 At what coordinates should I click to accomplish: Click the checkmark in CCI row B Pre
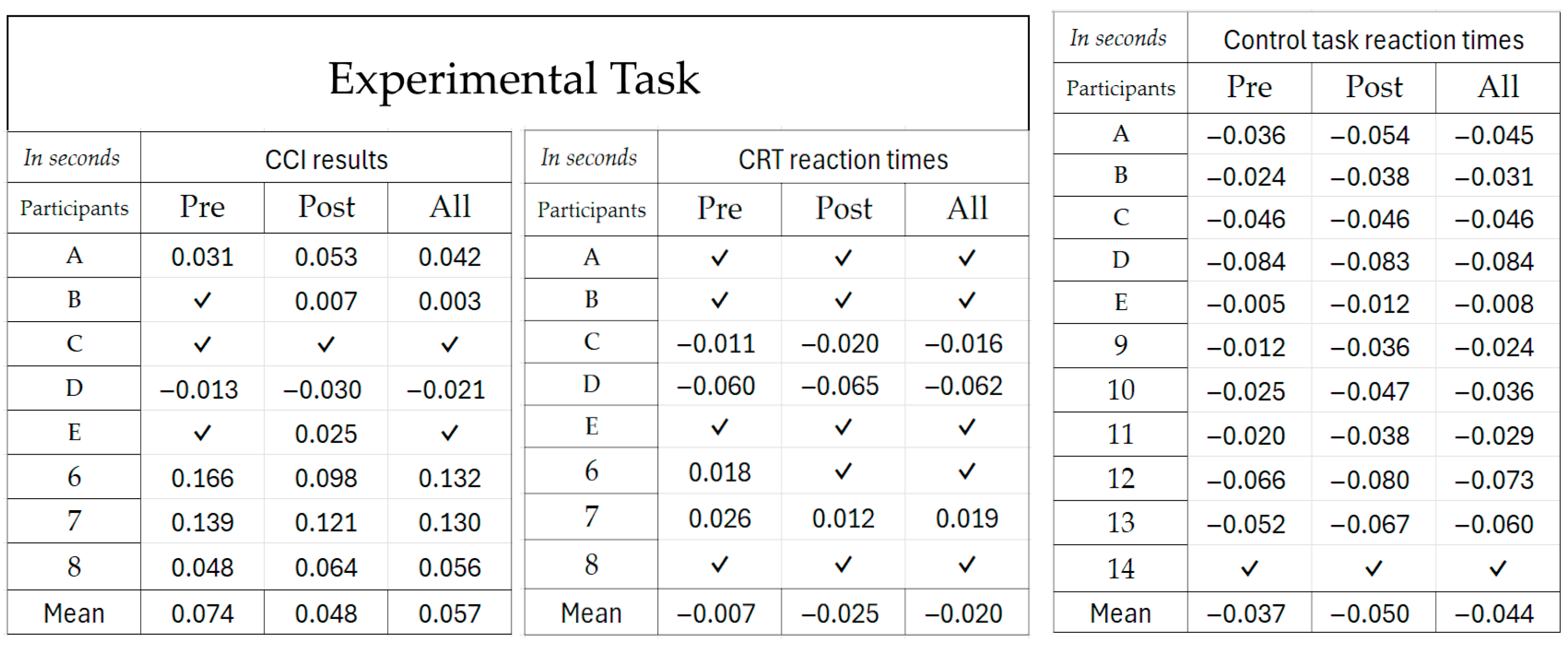pos(202,300)
